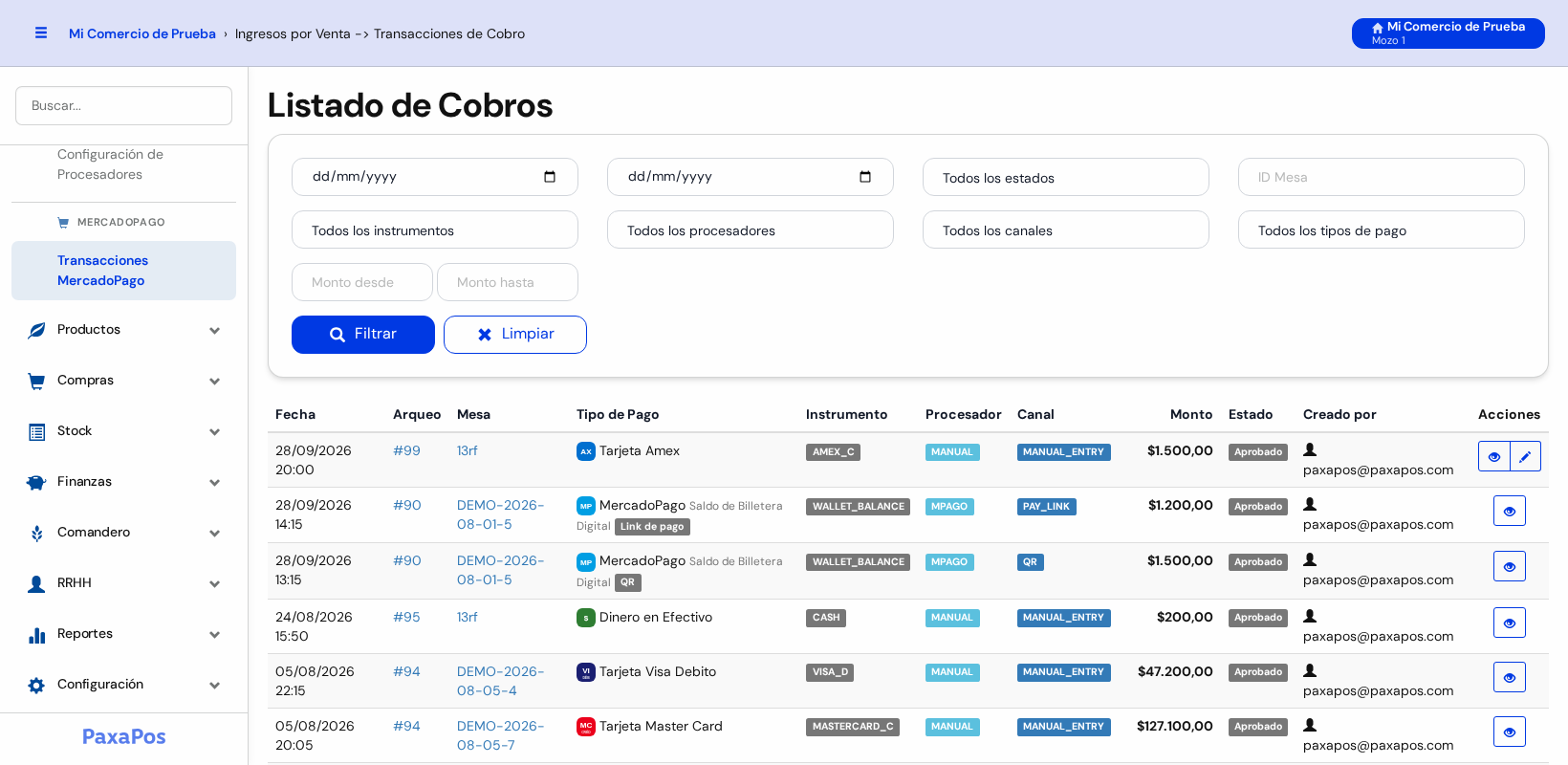Focus the Monto hasta field
The height and width of the screenshot is (765, 1568).
pos(508,282)
